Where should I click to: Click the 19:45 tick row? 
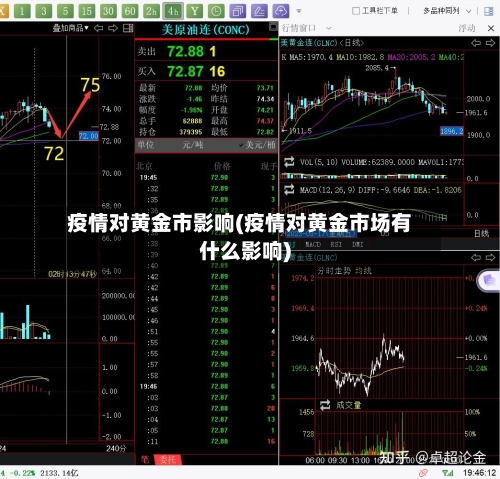click(x=206, y=177)
